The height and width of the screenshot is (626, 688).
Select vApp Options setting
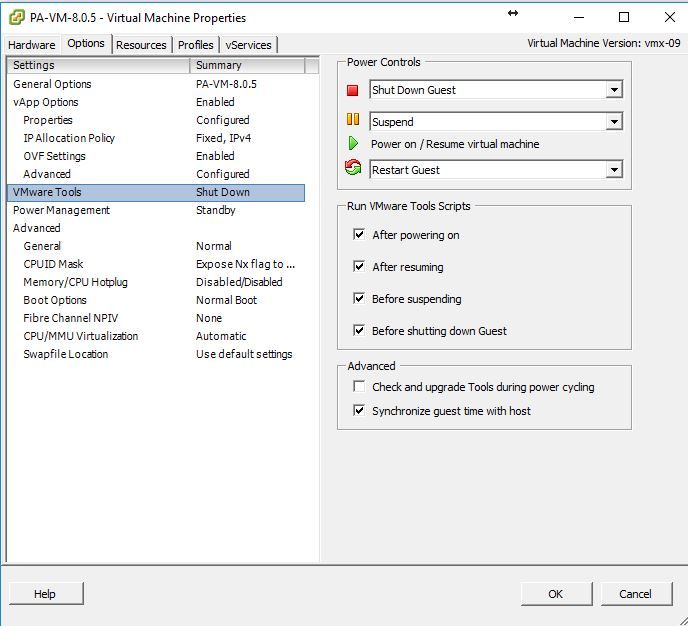(x=156, y=102)
